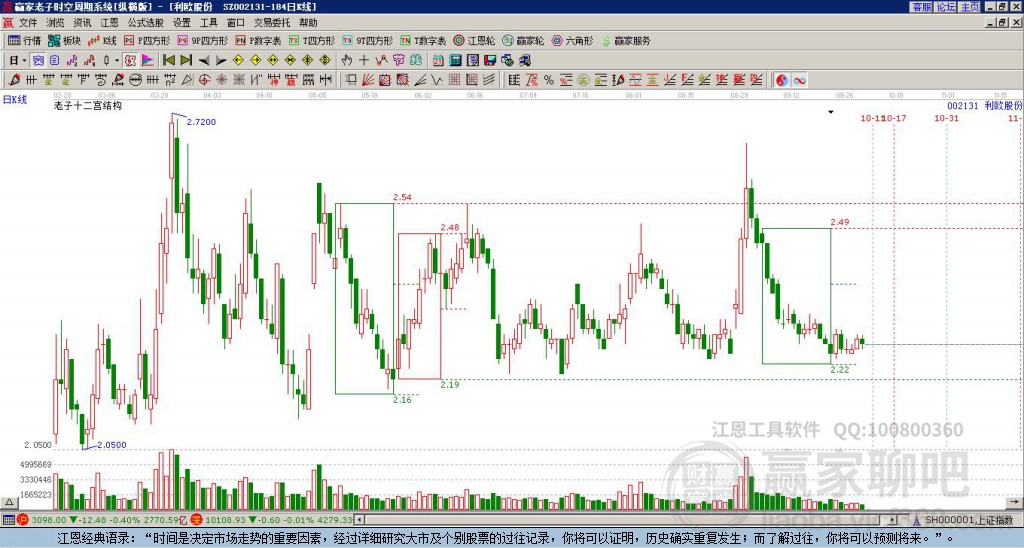This screenshot has width=1024, height=548.
Task: Click the red zigzag wave icon
Action: point(381,60)
